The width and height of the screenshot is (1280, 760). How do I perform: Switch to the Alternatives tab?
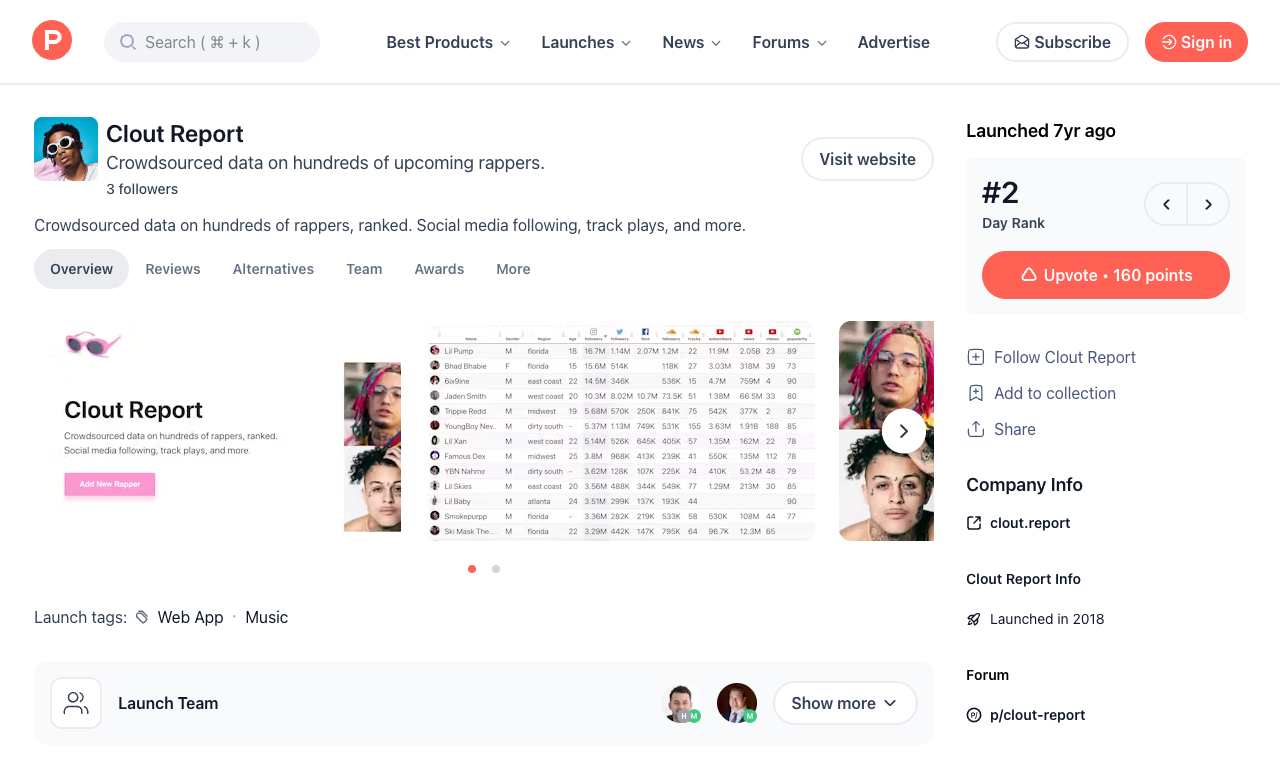coord(273,269)
